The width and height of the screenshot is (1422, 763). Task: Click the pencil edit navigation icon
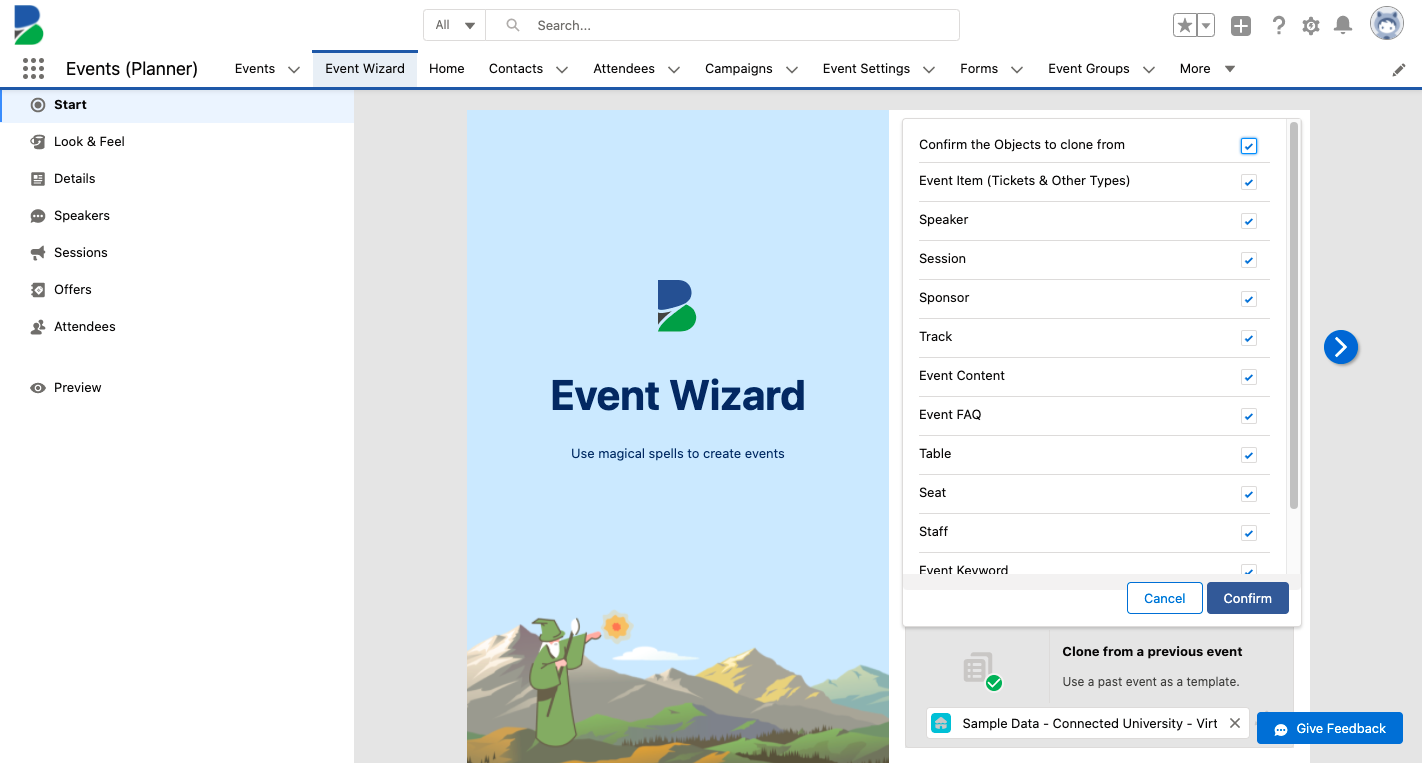(1399, 69)
